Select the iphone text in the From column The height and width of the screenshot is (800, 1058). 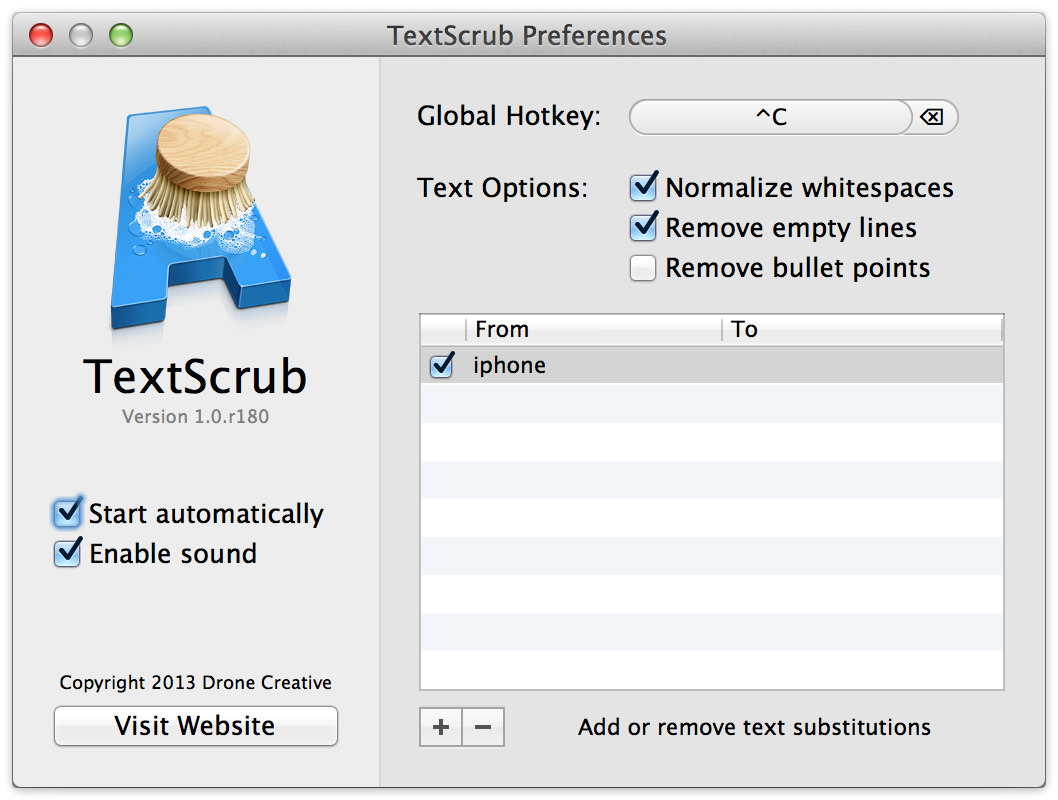click(509, 365)
